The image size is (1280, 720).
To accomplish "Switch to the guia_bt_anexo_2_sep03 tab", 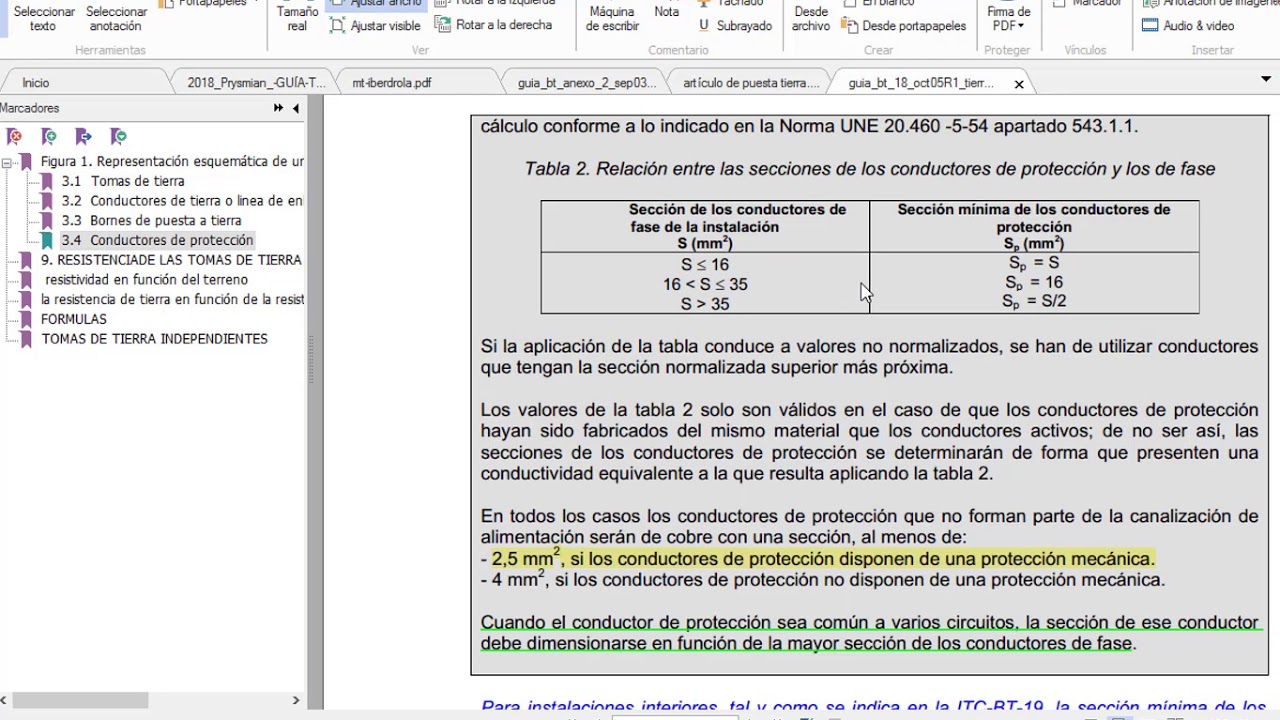I will (587, 83).
